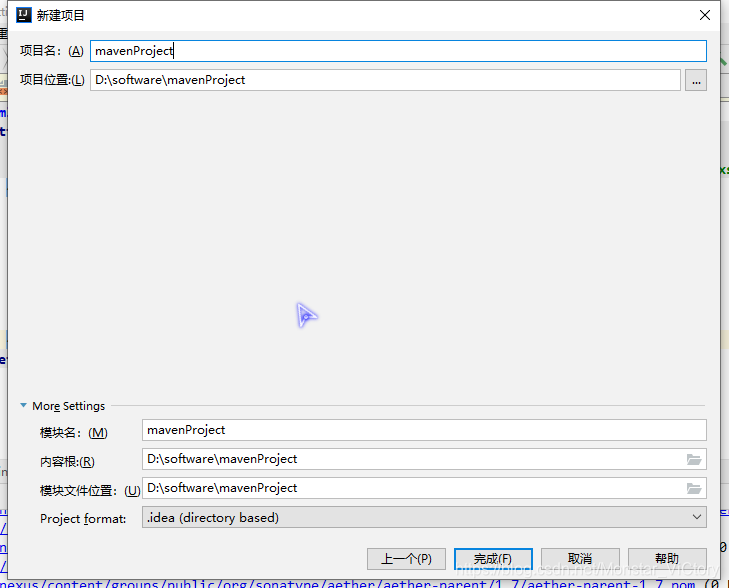Close the 新建项目 dialog
This screenshot has width=729, height=588.
pyautogui.click(x=705, y=15)
